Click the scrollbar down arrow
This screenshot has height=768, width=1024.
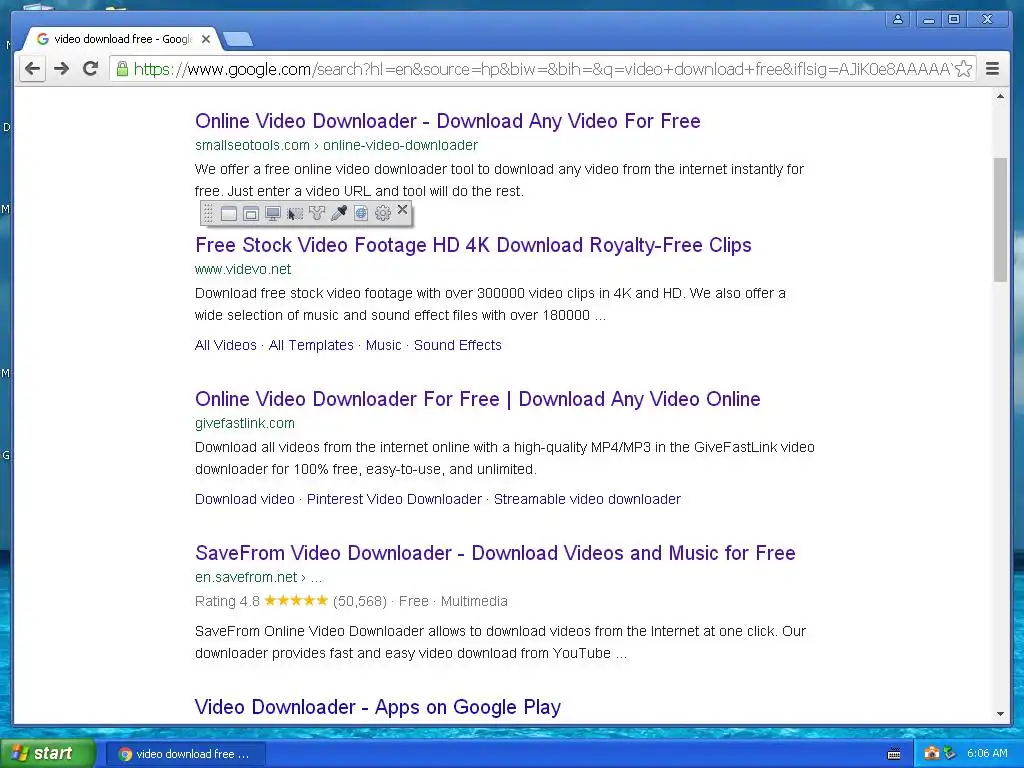(x=1000, y=714)
